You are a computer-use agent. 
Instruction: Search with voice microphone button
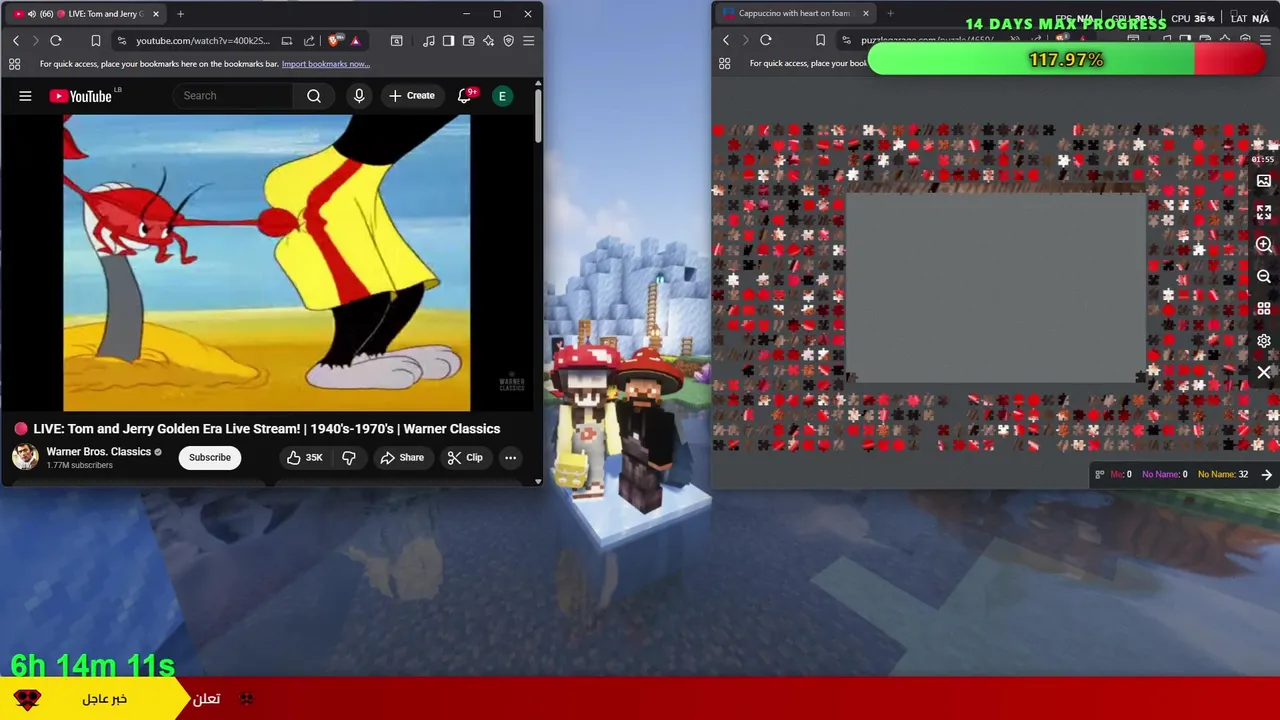point(359,96)
